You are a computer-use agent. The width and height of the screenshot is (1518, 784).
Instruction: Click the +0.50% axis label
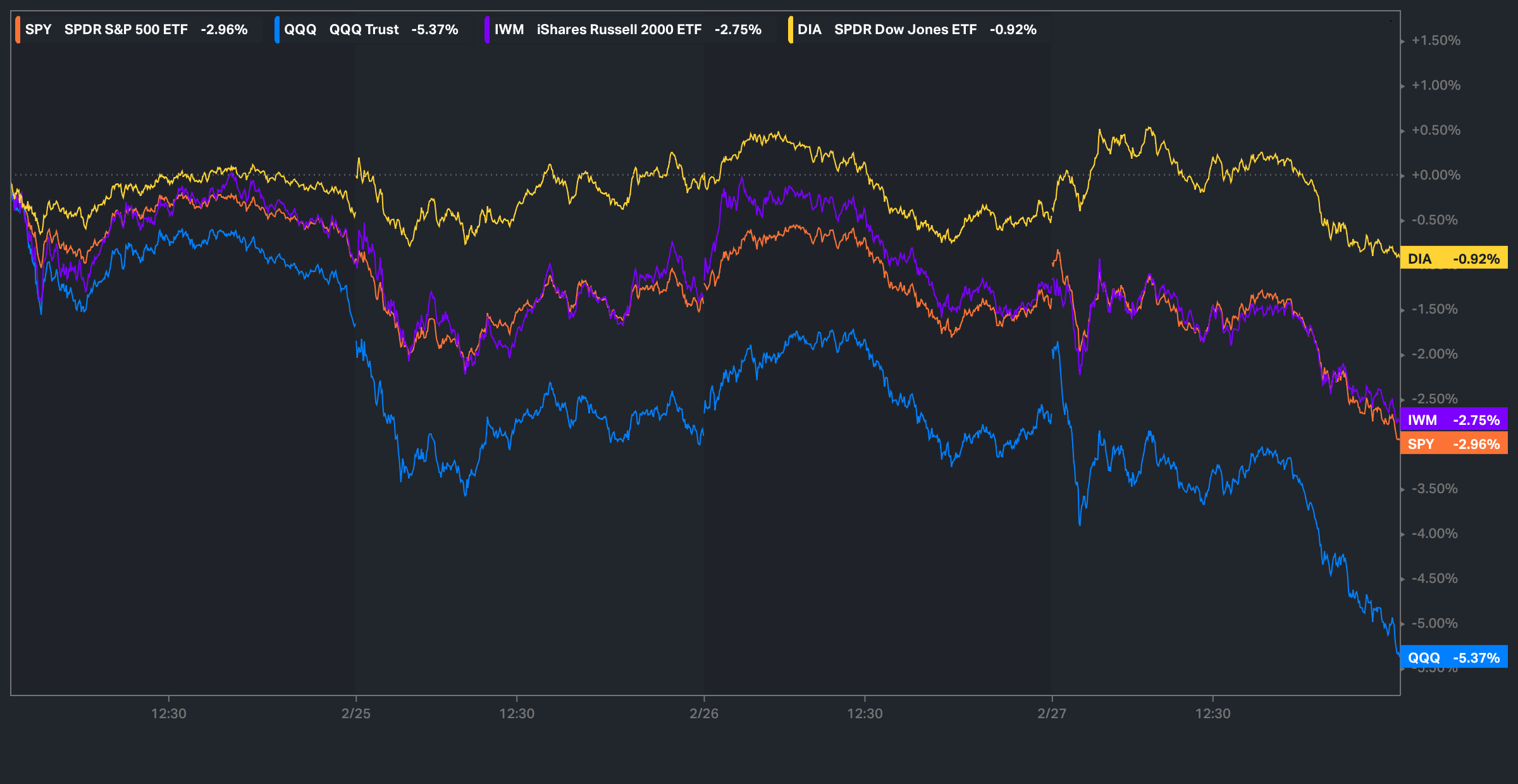click(1436, 130)
